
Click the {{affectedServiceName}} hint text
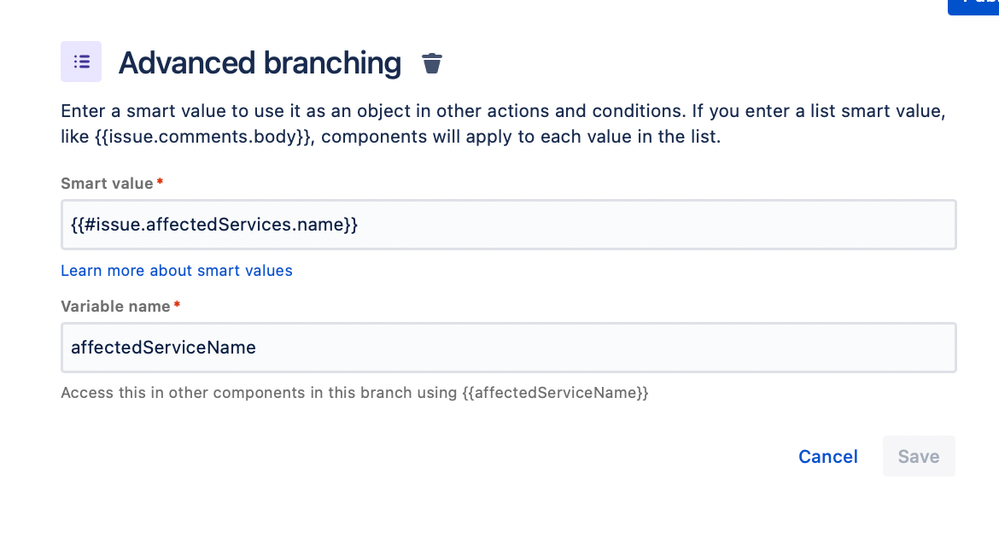pyautogui.click(x=556, y=393)
